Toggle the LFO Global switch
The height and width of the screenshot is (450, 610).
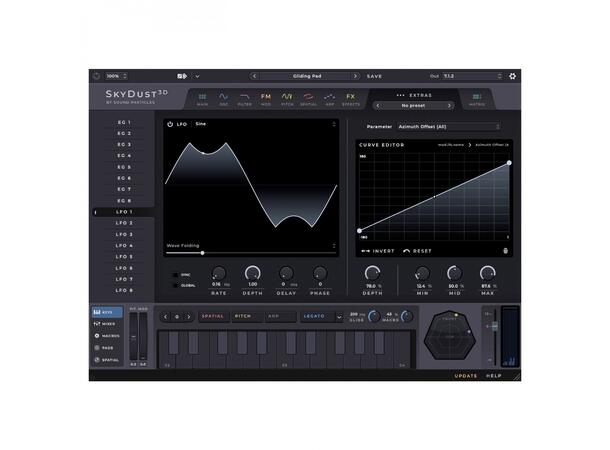point(175,285)
